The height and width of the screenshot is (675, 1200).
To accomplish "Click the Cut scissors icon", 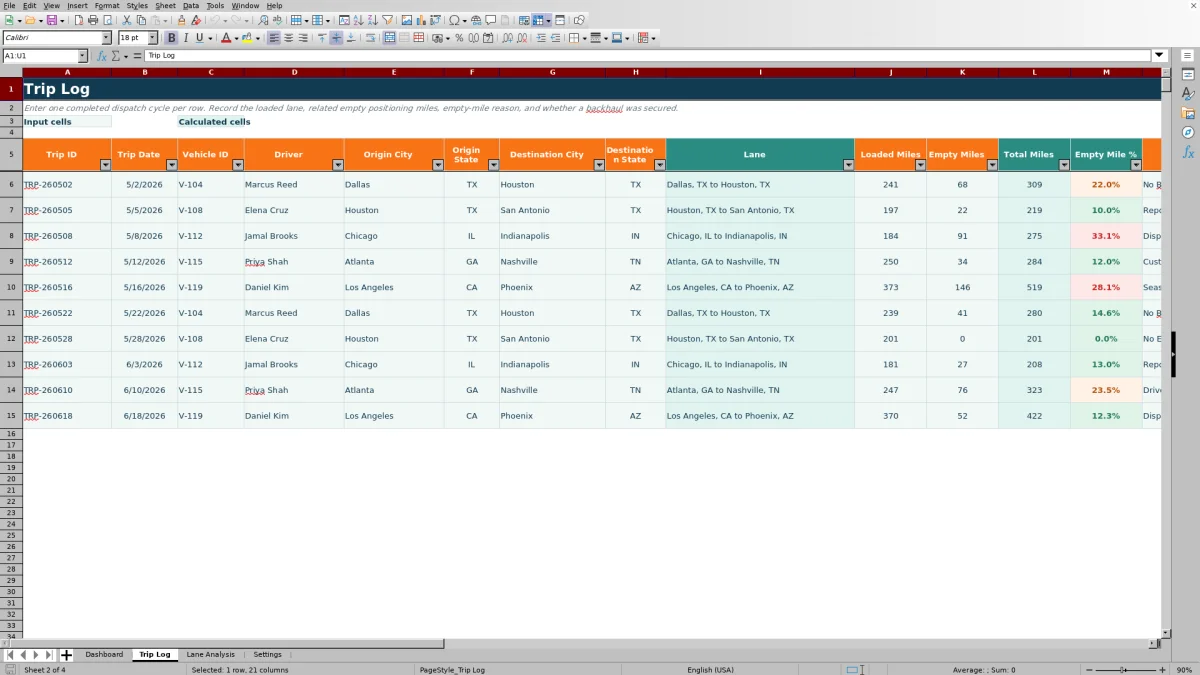I will (127, 20).
